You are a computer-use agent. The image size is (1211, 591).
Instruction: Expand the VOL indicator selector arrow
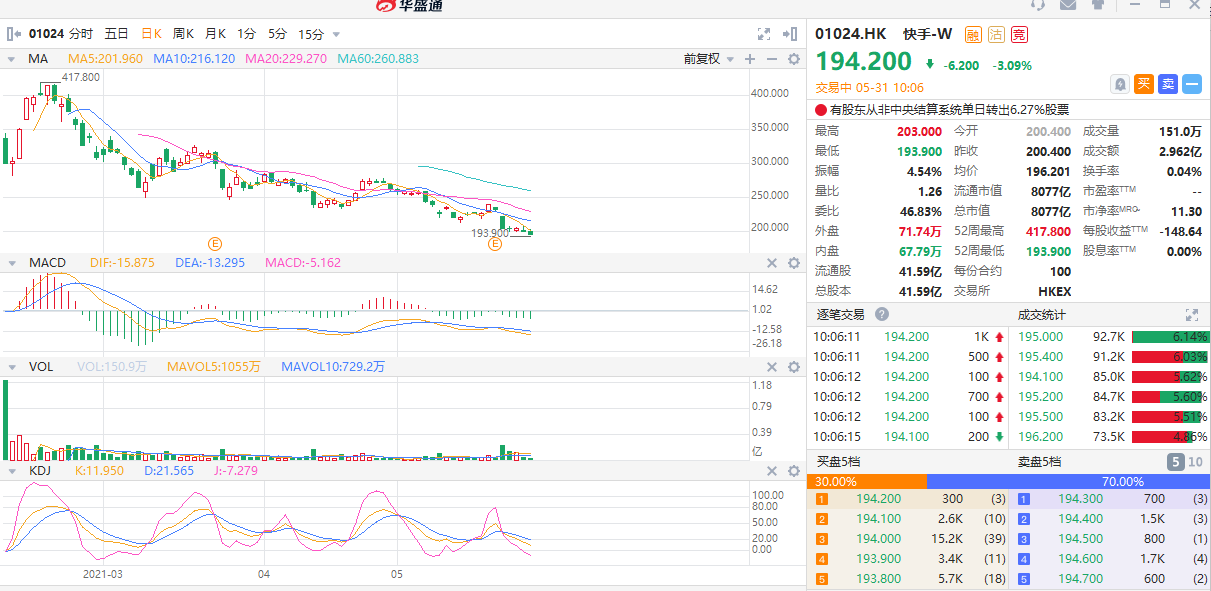12,367
